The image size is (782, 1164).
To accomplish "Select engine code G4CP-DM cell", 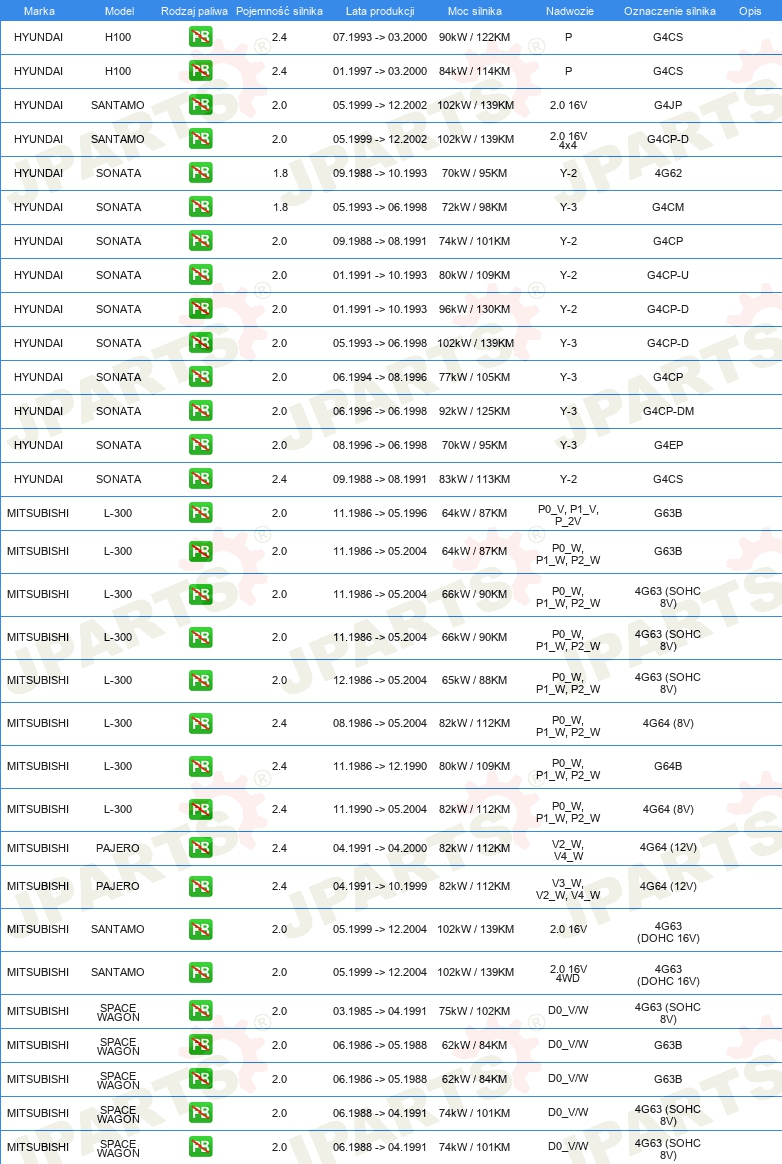I will click(668, 411).
